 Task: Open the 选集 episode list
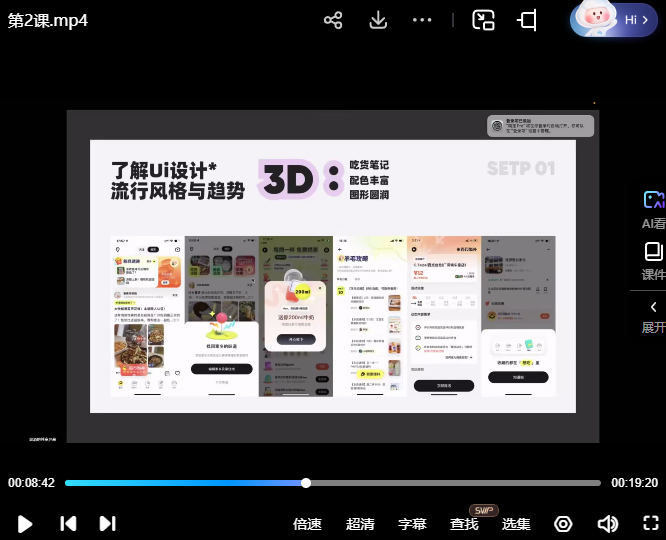516,524
